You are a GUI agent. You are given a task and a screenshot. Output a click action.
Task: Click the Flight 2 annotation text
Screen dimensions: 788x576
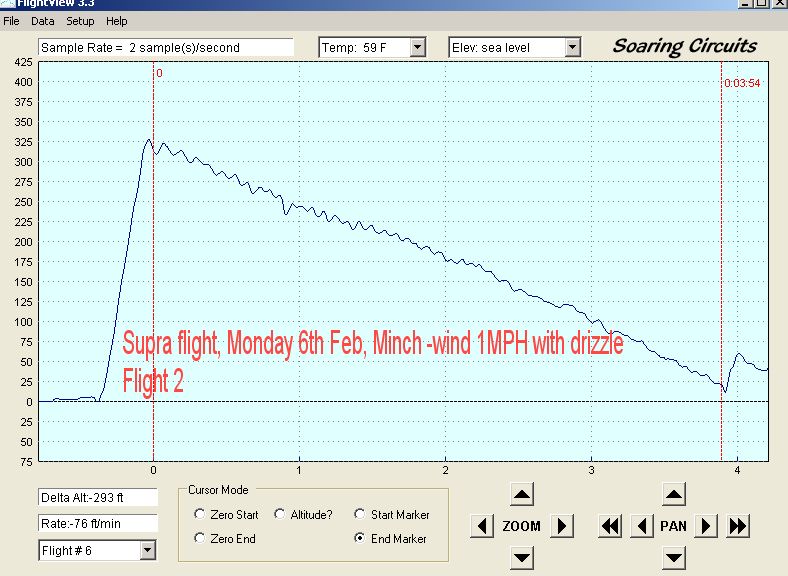153,380
